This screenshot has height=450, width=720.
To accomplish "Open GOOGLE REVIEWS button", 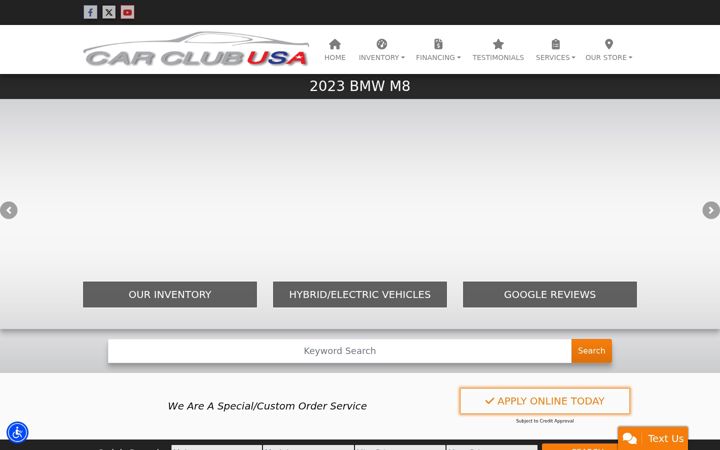I will pyautogui.click(x=550, y=294).
